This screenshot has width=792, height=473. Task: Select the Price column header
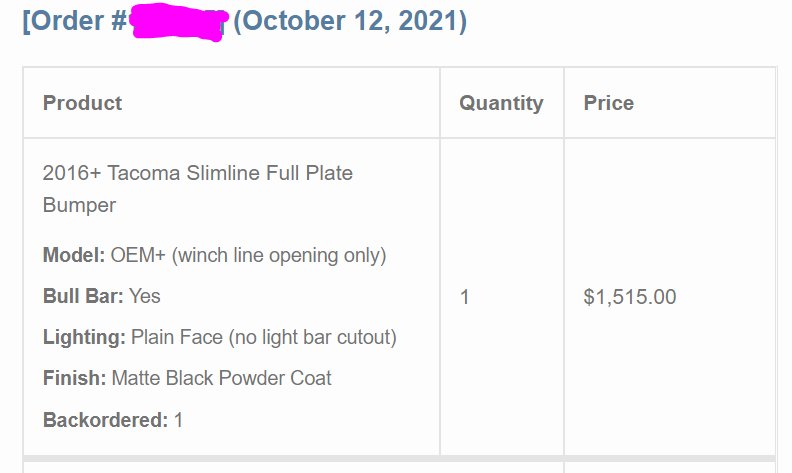(609, 103)
